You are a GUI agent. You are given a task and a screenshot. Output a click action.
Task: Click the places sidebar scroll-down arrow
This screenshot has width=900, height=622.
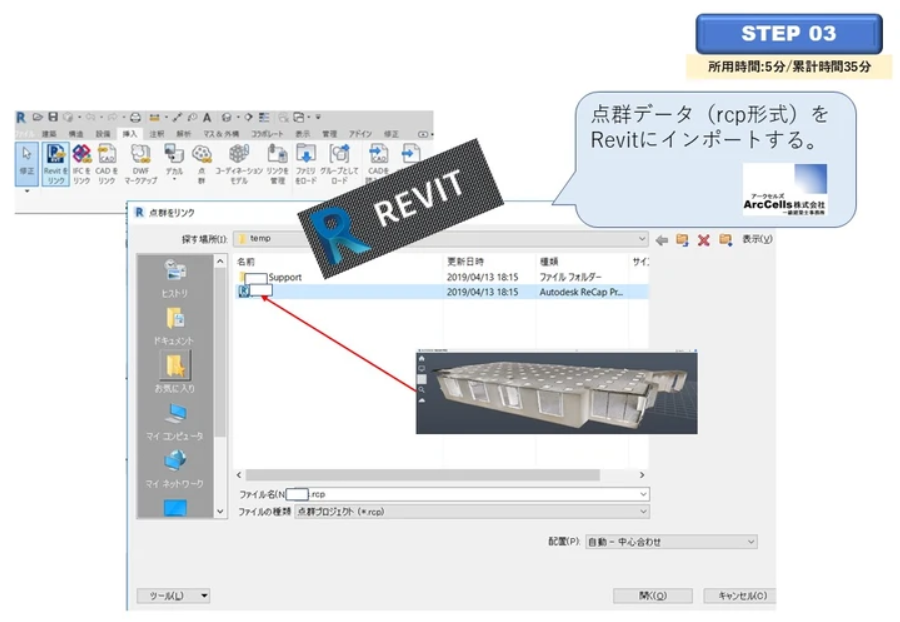pos(220,511)
